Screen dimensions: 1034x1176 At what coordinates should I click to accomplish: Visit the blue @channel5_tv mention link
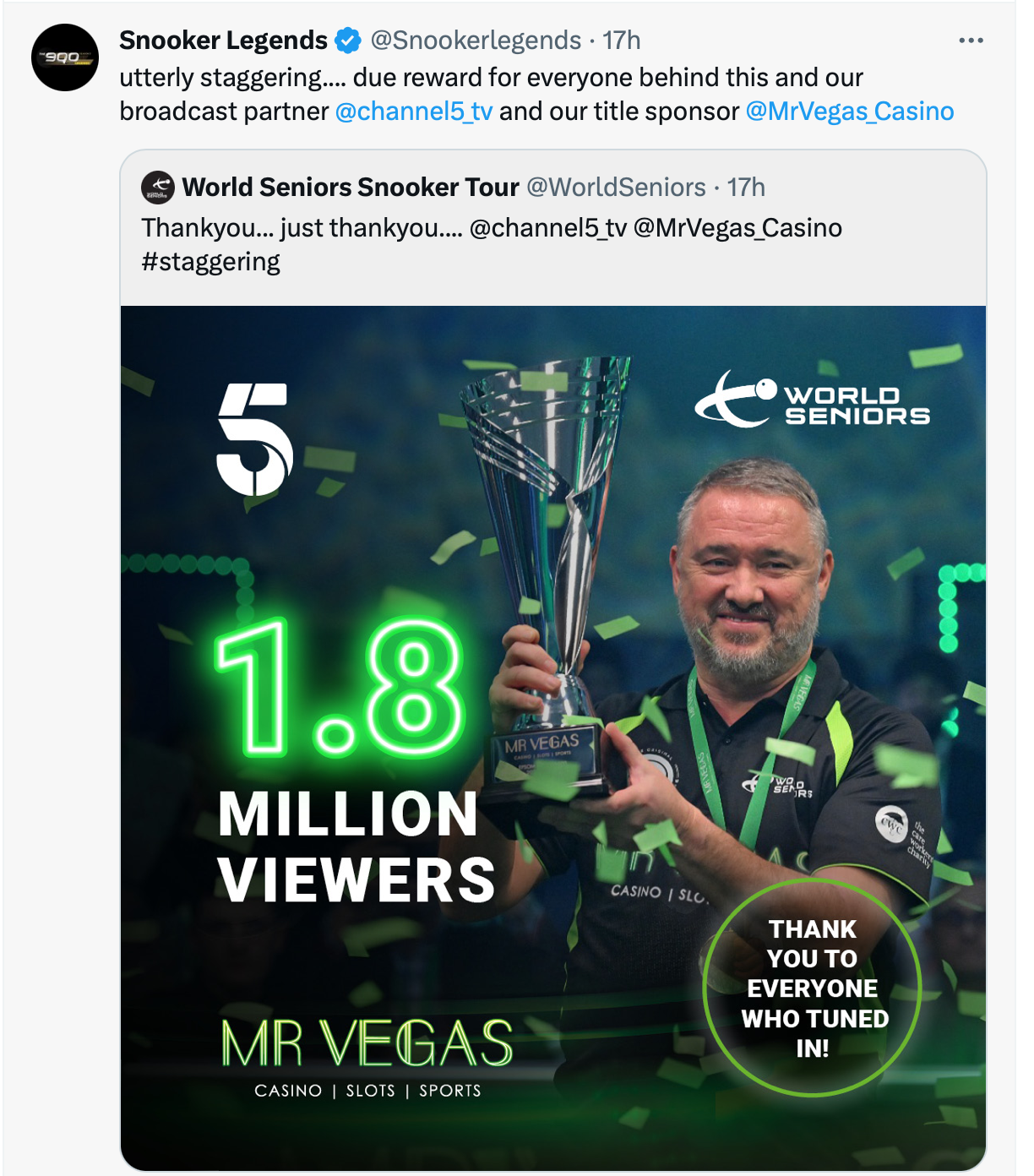[414, 112]
